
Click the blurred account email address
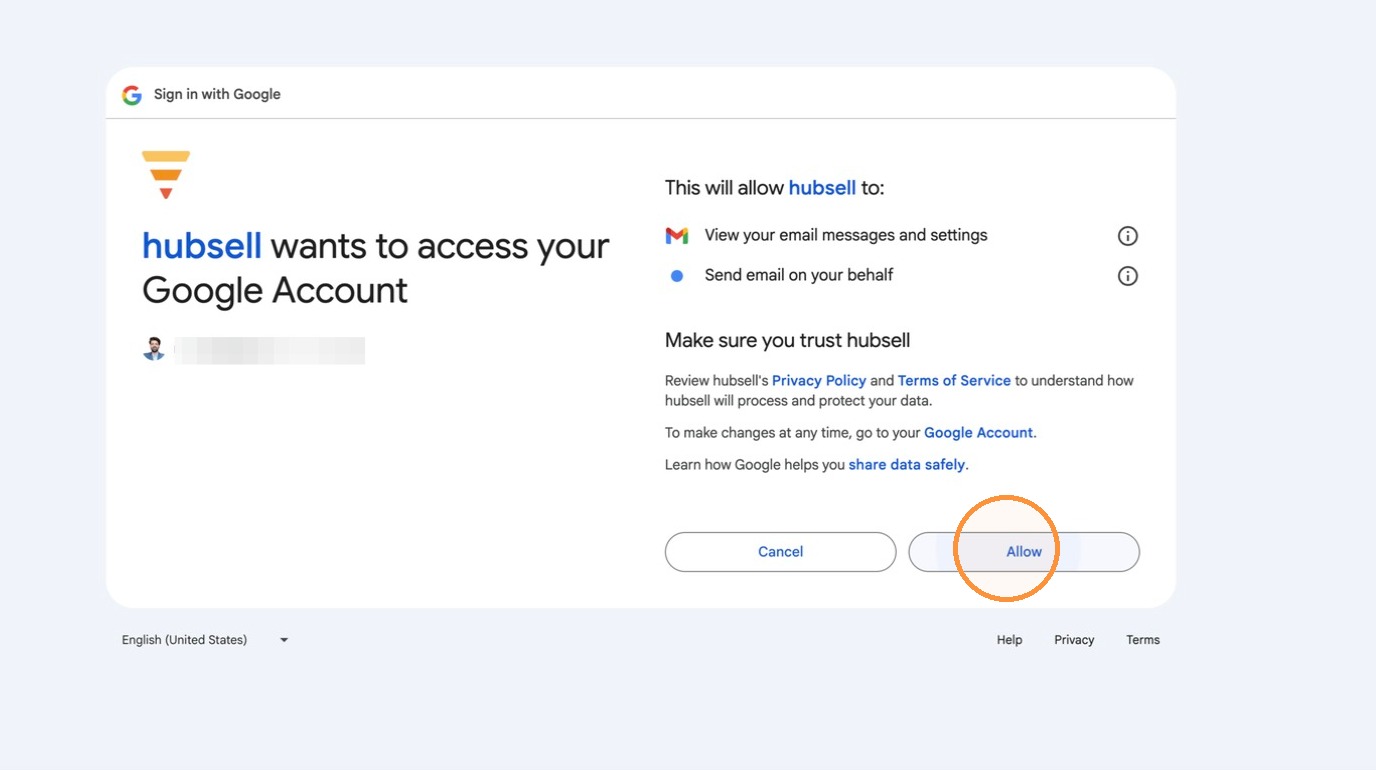(270, 350)
